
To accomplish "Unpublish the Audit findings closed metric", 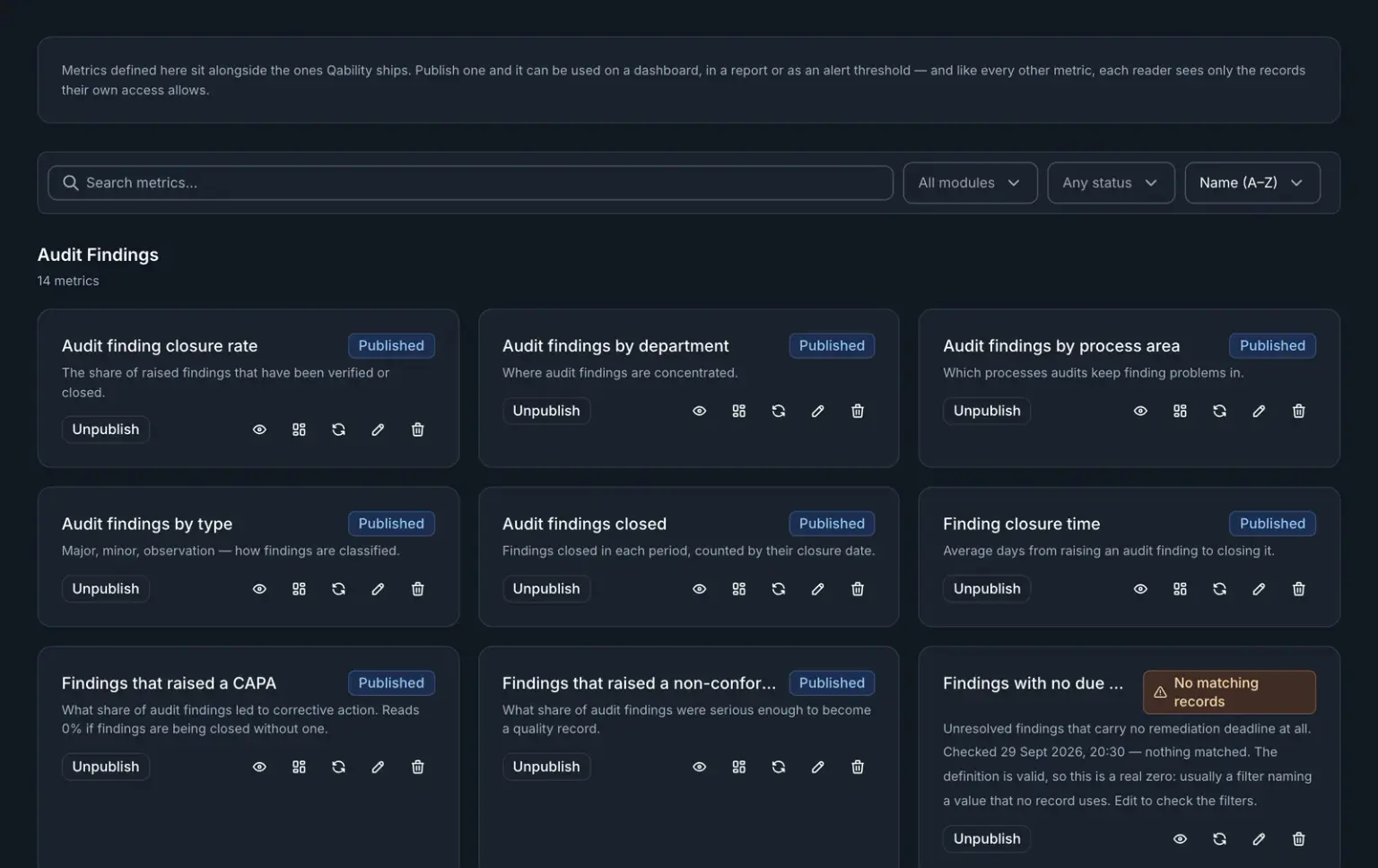I will pos(546,589).
